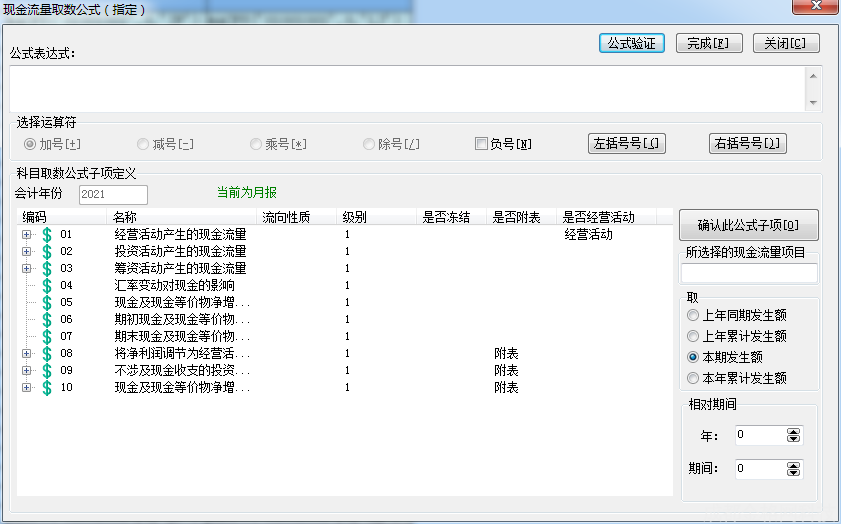Click the dollar icon for item 09
This screenshot has width=841, height=524.
pos(46,370)
